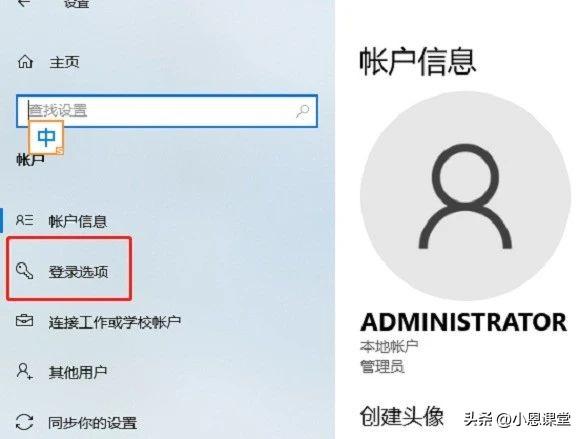
Task: Click the key icon for 登录选项
Action: (25, 271)
